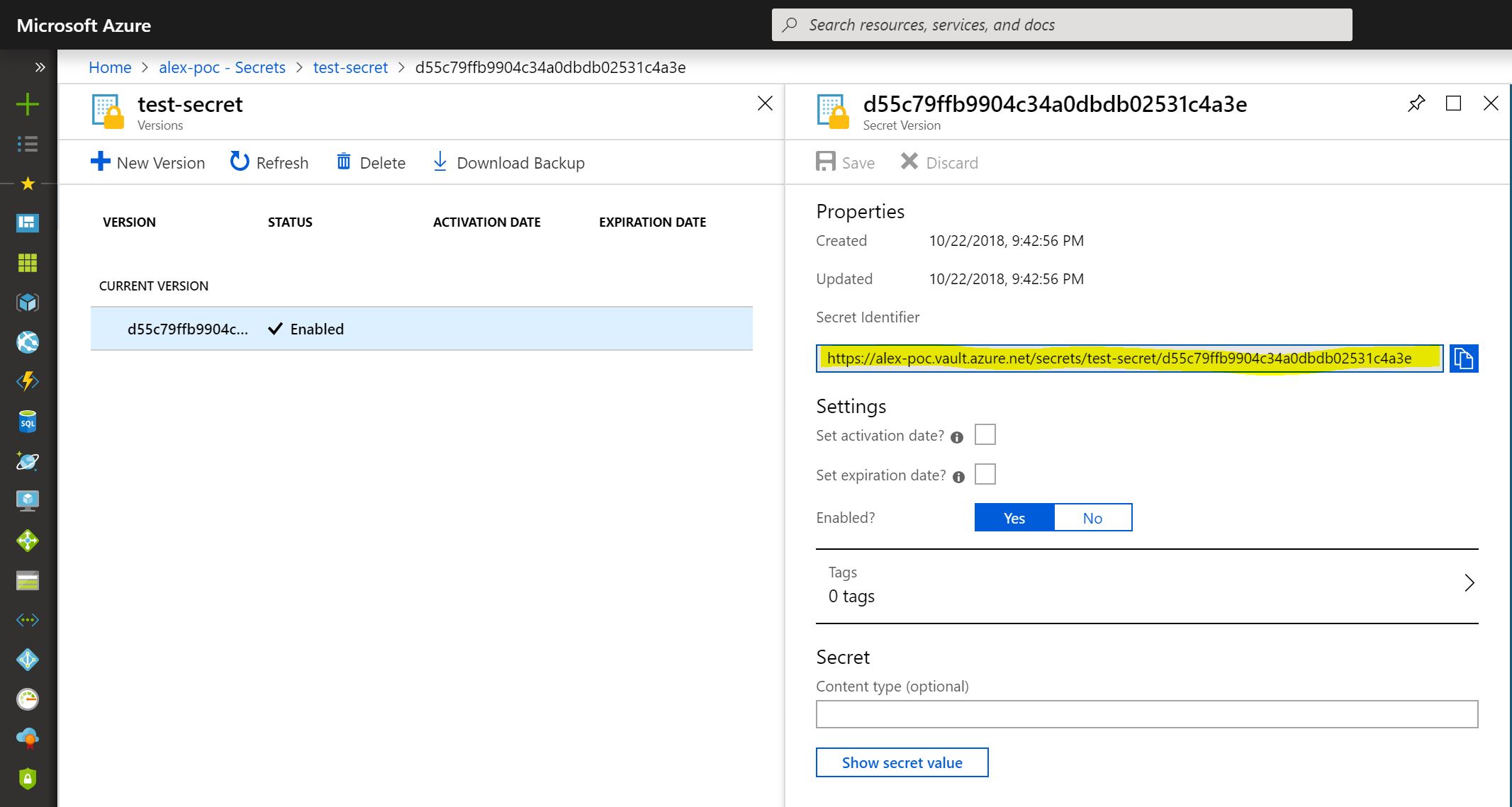
Task: Click Delete in test-secret toolbar
Action: (371, 162)
